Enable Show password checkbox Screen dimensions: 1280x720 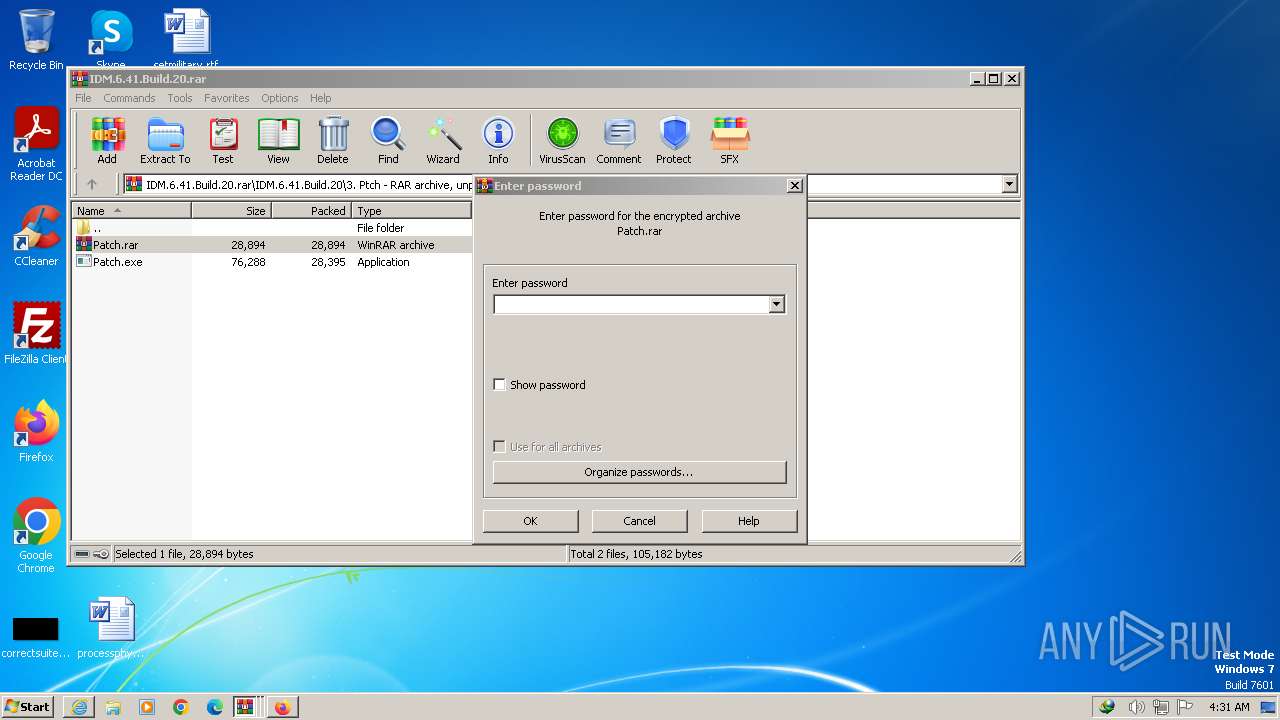point(499,385)
